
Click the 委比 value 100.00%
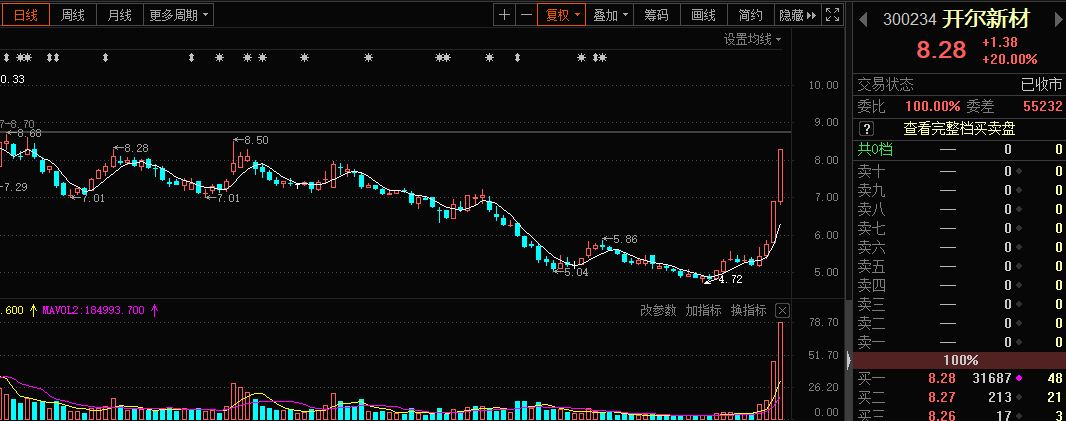[x=933, y=106]
